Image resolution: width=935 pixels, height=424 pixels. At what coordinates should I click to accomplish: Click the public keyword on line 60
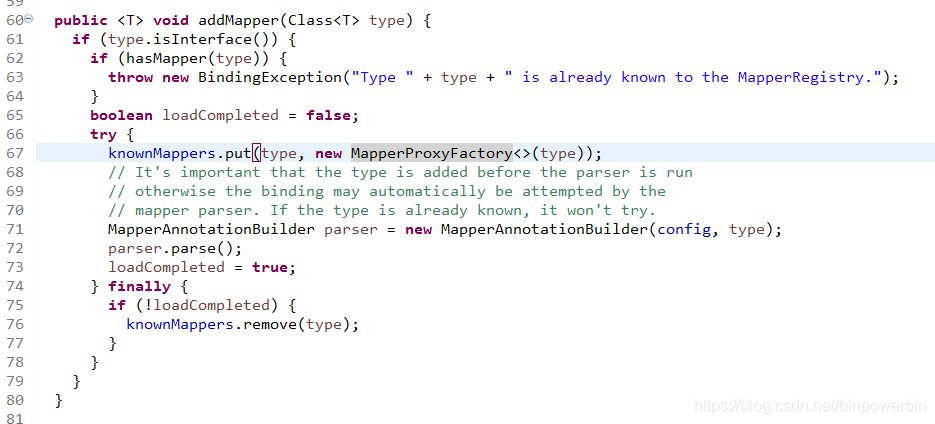(x=81, y=20)
